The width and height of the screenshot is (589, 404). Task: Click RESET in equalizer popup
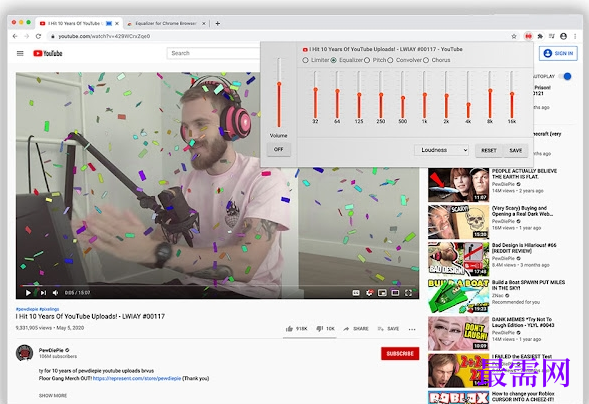click(x=489, y=150)
